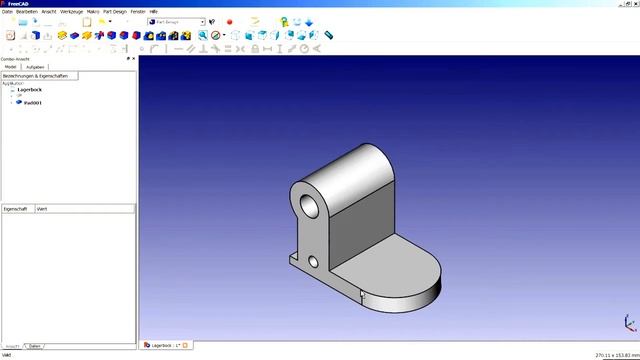
Task: Set rear view cube icon
Action: [x=289, y=35]
